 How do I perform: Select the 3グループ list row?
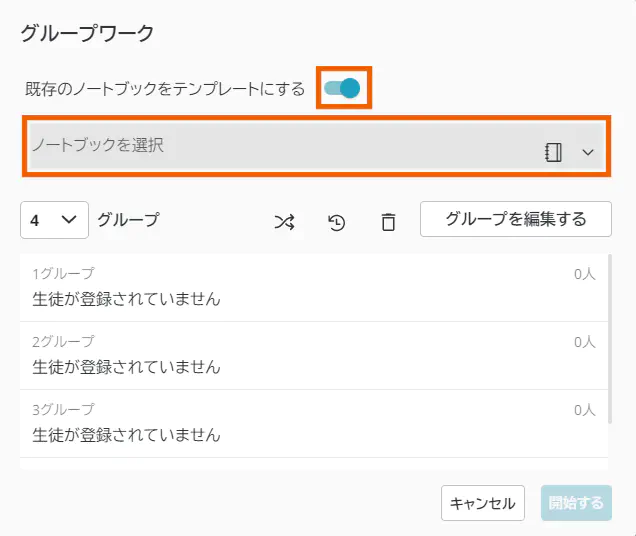point(300,423)
